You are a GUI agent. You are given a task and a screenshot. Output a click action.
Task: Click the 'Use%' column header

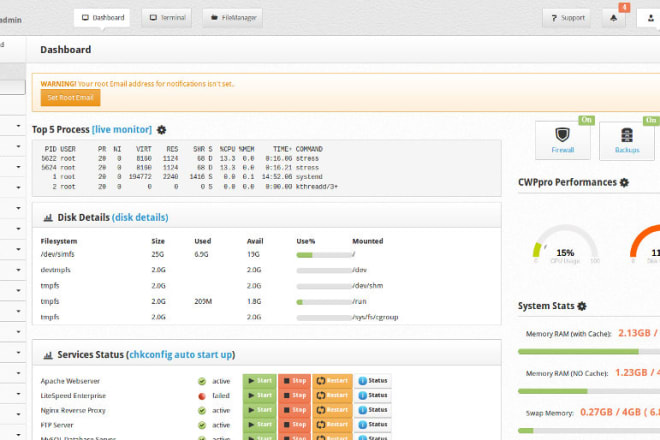[x=306, y=241]
